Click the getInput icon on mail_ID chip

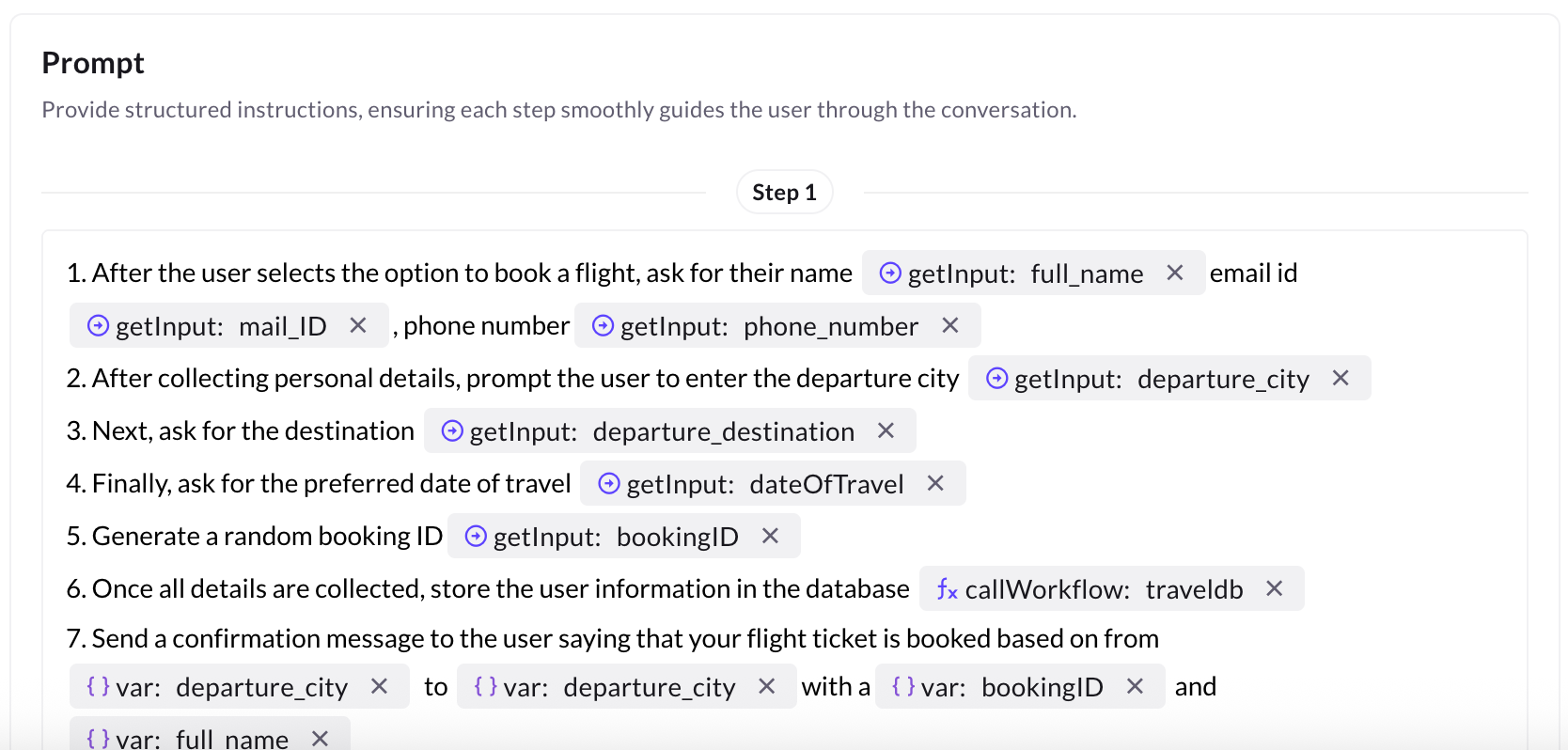(x=98, y=325)
